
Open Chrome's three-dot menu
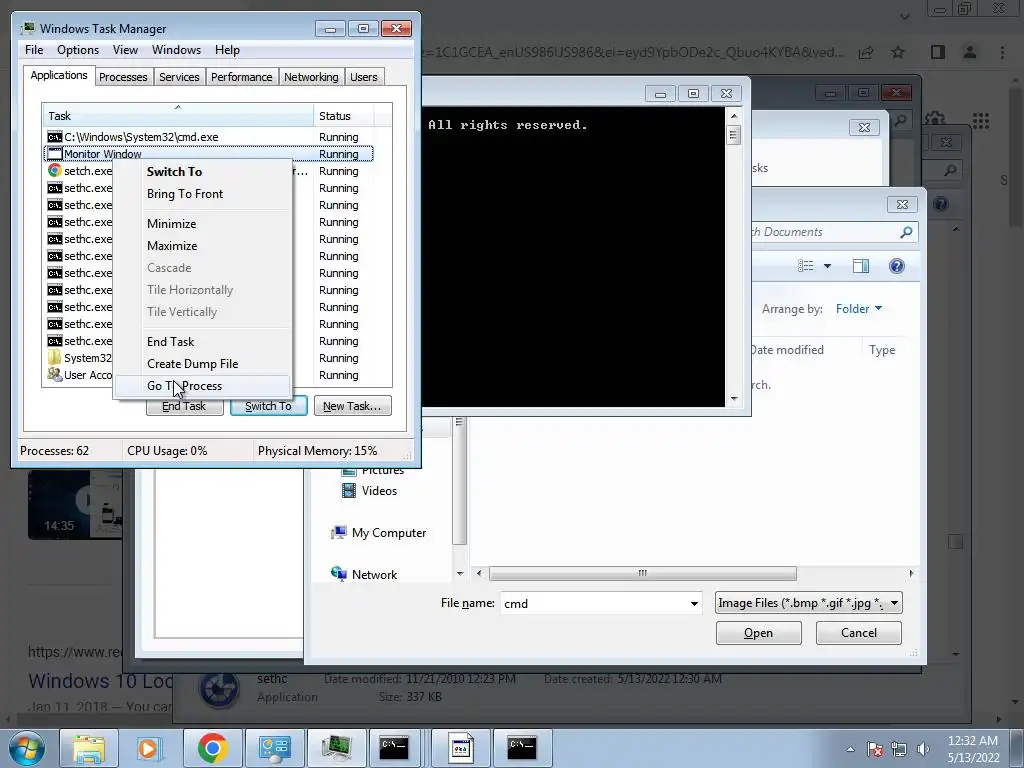pyautogui.click(x=1002, y=52)
